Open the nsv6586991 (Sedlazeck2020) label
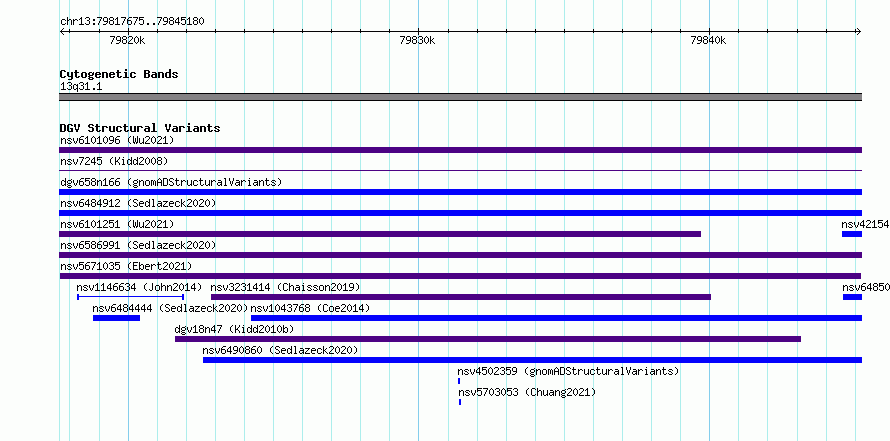This screenshot has height=441, width=890. 138,245
